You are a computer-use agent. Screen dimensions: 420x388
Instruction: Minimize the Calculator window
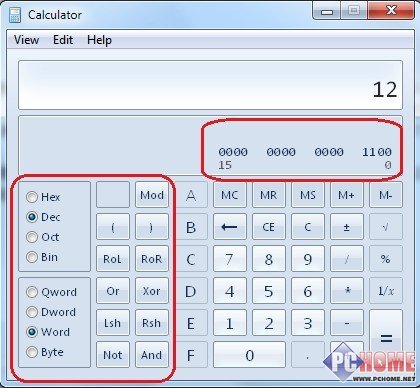(x=327, y=11)
